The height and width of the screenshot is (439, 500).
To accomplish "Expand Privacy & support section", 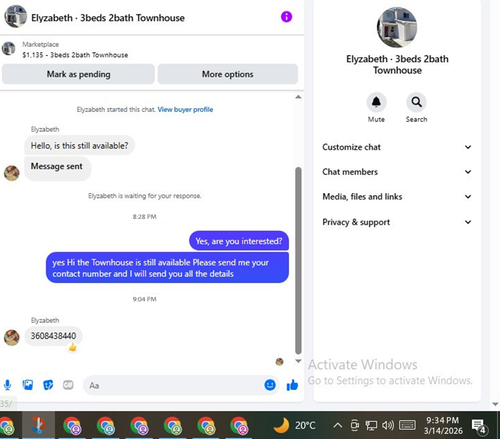I will tap(397, 222).
